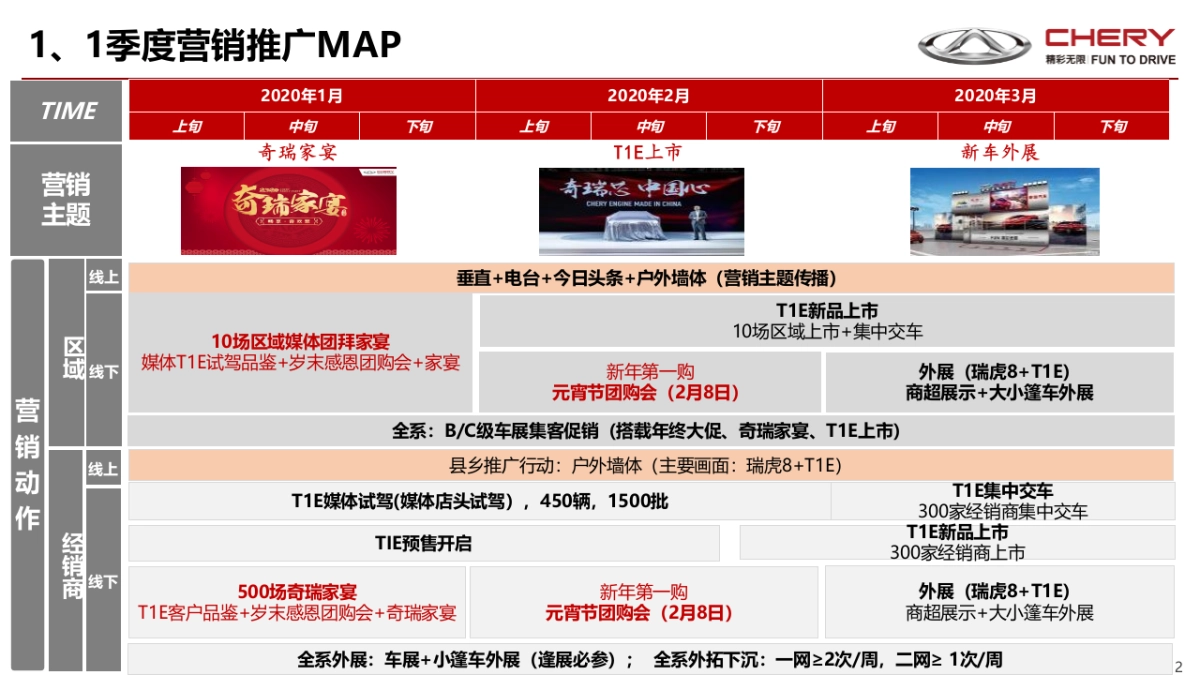
Task: Click the TIE预售开启 bar
Action: (424, 541)
